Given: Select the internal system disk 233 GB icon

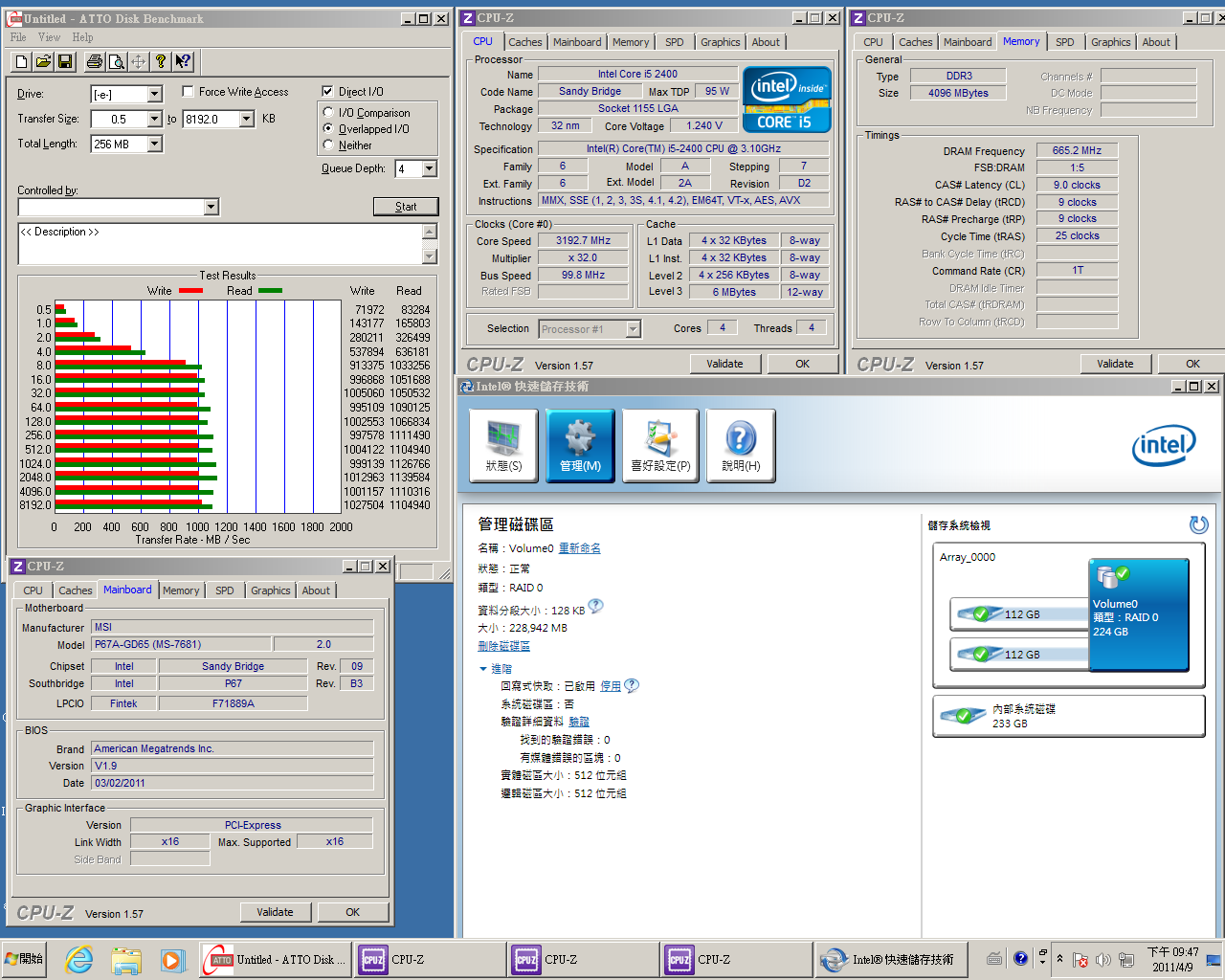Looking at the screenshot, I should (x=965, y=716).
